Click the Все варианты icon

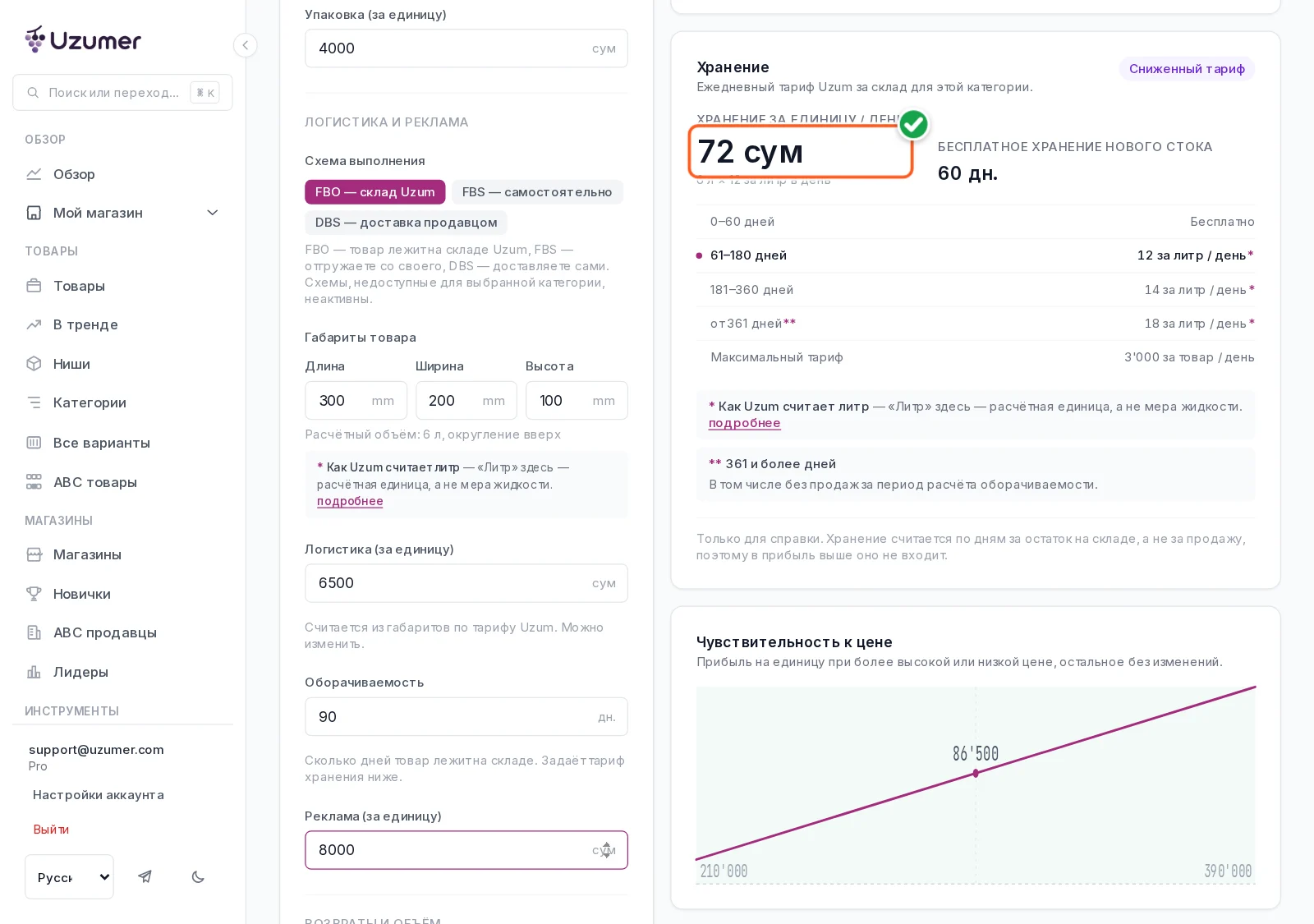click(x=34, y=443)
